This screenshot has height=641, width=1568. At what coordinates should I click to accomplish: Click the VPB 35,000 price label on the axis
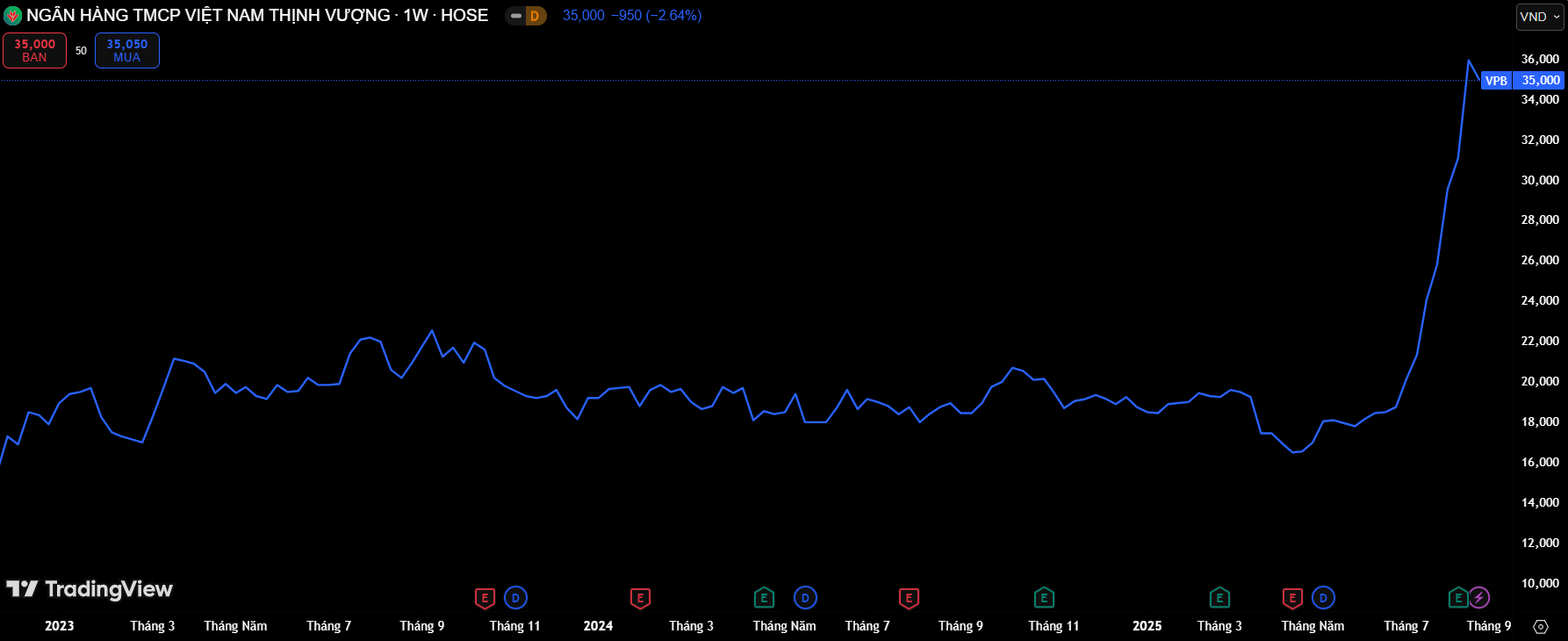[1522, 81]
